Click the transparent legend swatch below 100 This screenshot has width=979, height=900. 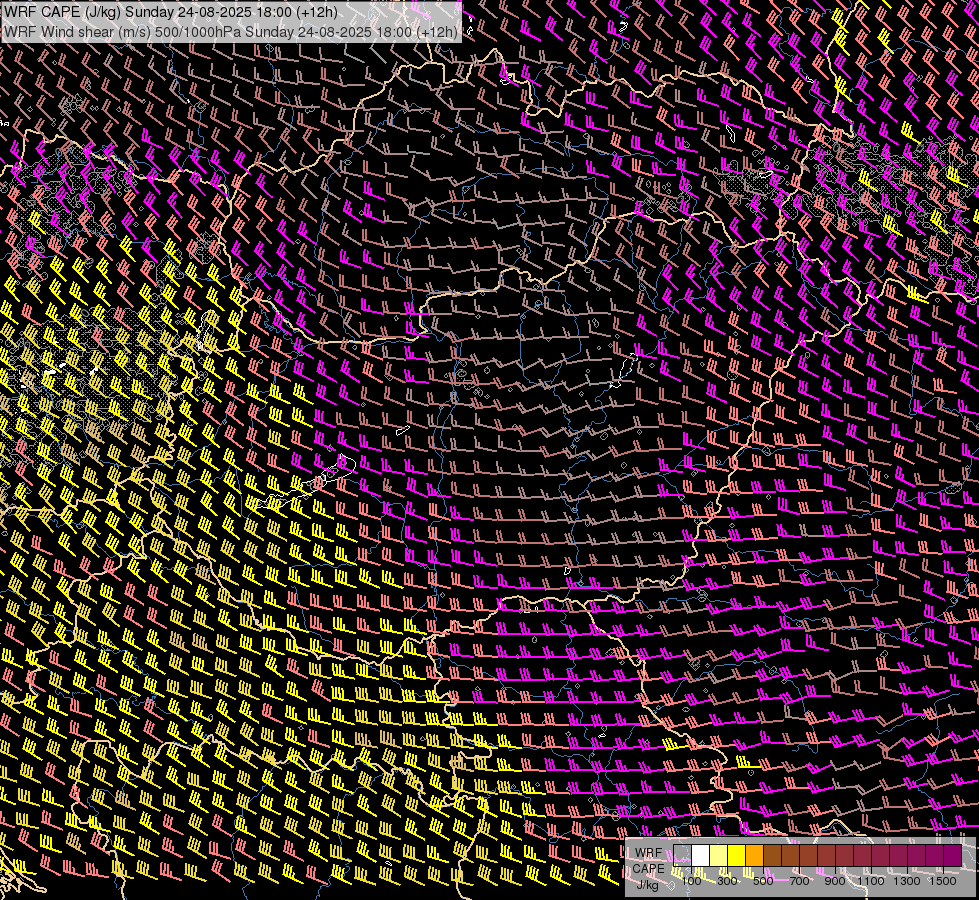[x=682, y=855]
